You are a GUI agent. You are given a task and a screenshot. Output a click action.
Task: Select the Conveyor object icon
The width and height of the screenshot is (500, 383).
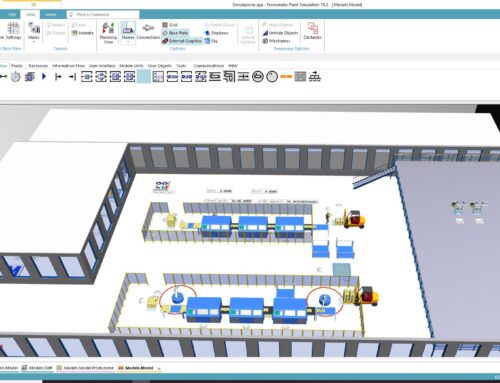(215, 77)
